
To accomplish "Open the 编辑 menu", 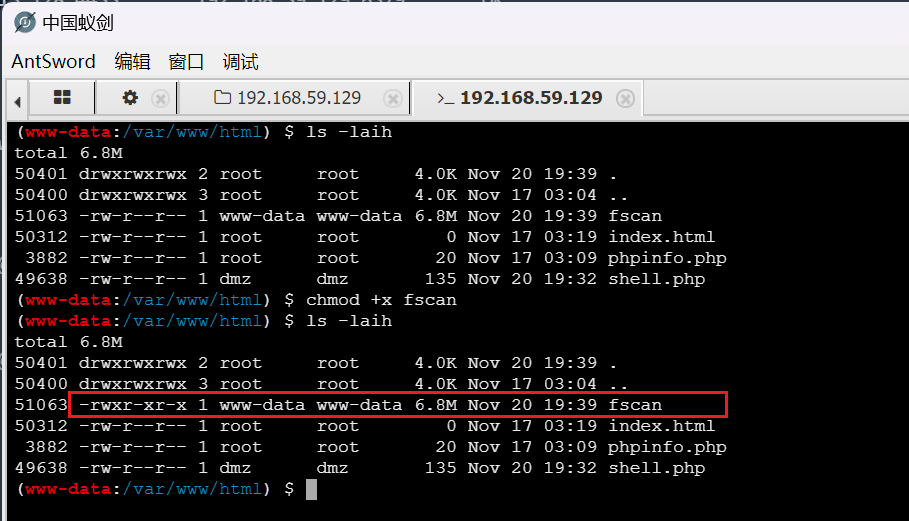I will tap(132, 62).
